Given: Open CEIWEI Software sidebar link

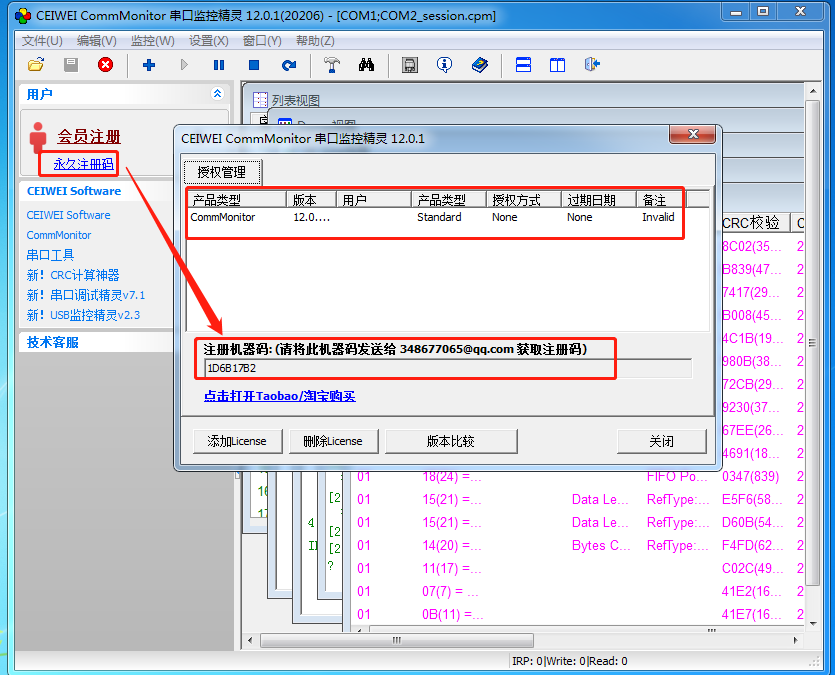Looking at the screenshot, I should (69, 215).
